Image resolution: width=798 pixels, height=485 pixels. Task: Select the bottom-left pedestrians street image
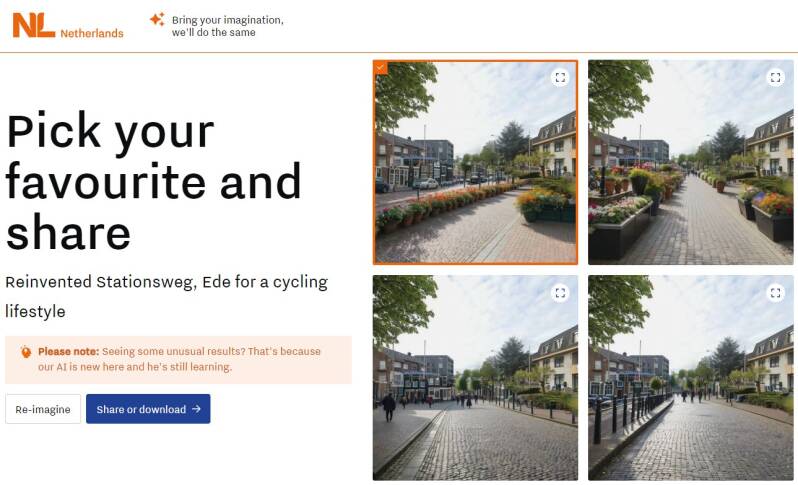pos(475,378)
